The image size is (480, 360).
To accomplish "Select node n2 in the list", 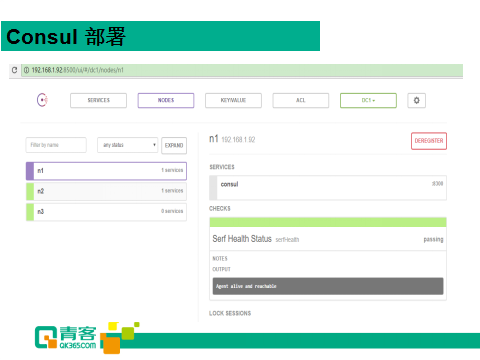I will (106, 191).
